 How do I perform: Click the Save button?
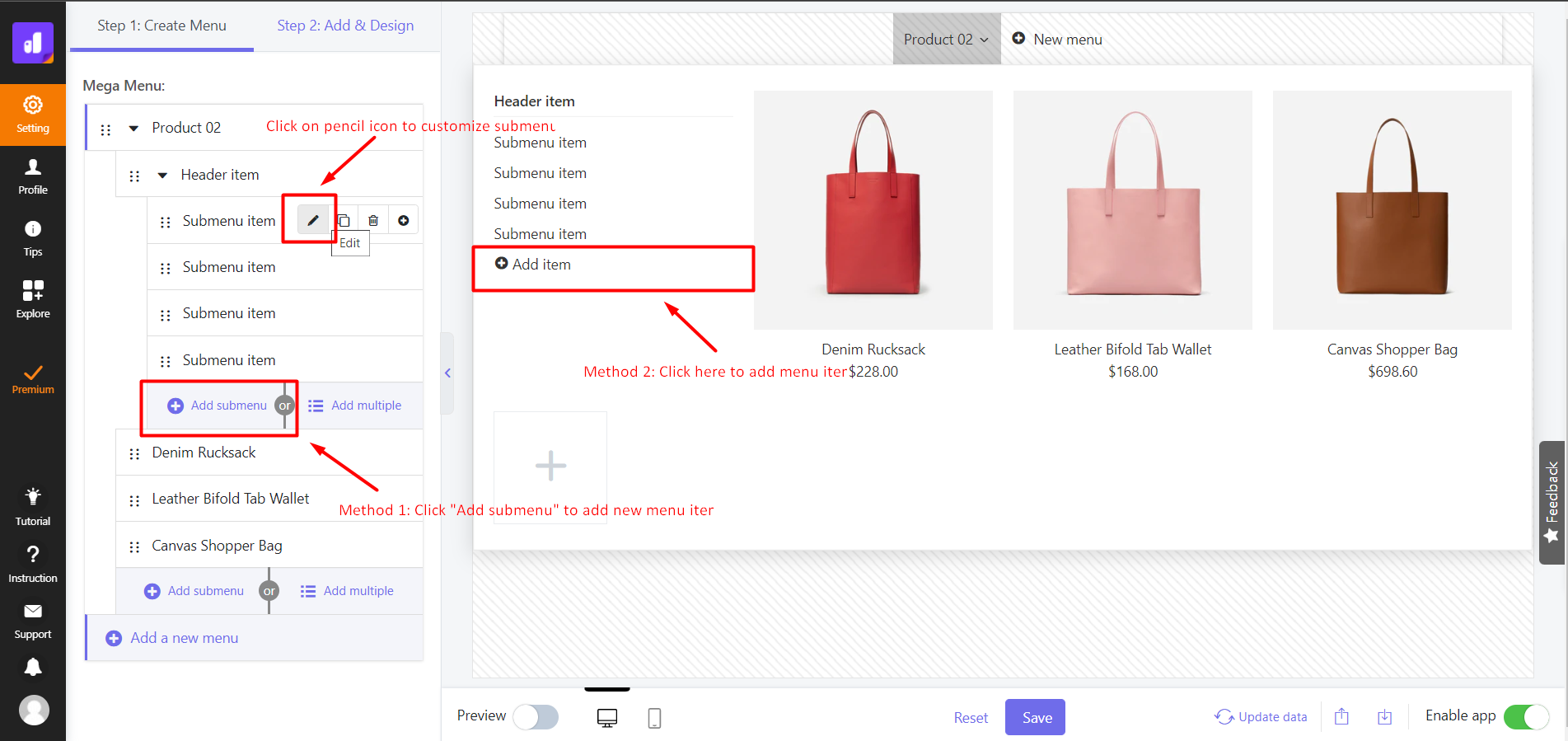coord(1035,717)
